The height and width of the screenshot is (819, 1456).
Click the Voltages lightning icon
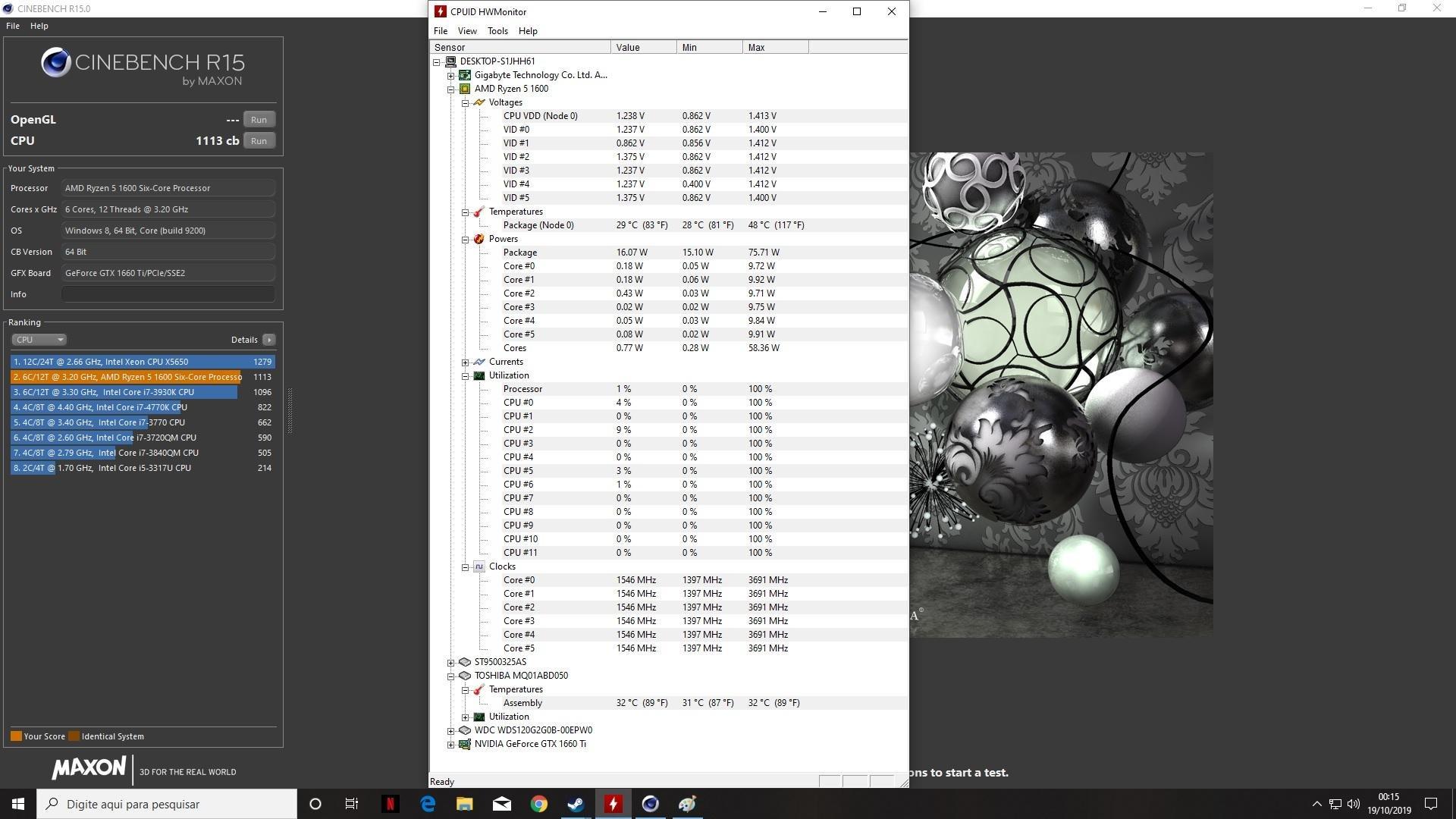[479, 102]
